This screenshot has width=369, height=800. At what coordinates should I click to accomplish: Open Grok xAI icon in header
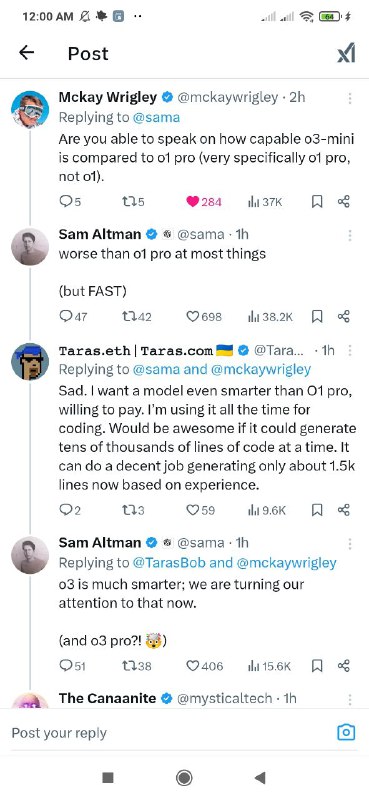tap(346, 53)
